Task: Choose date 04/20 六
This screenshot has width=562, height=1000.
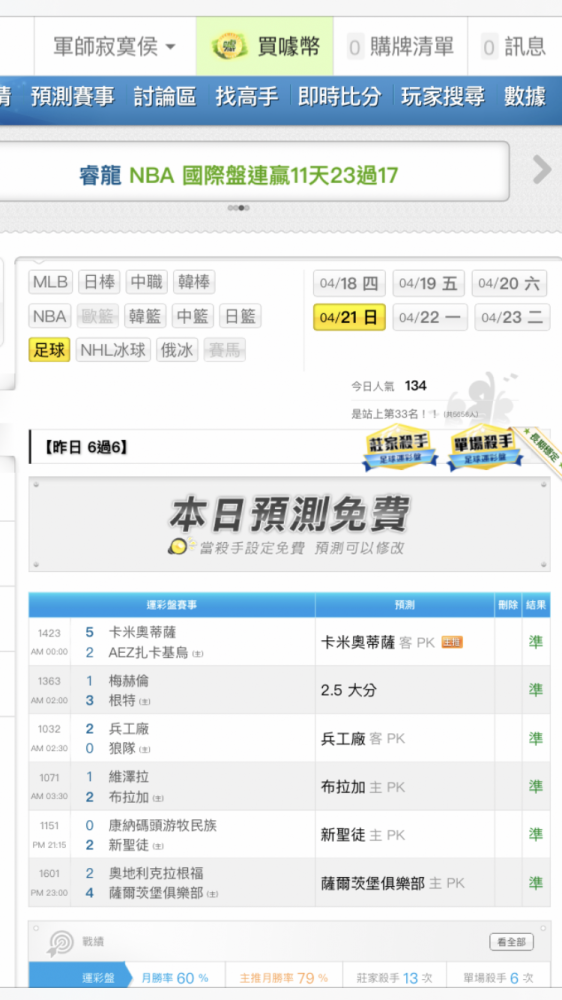Action: pyautogui.click(x=509, y=284)
